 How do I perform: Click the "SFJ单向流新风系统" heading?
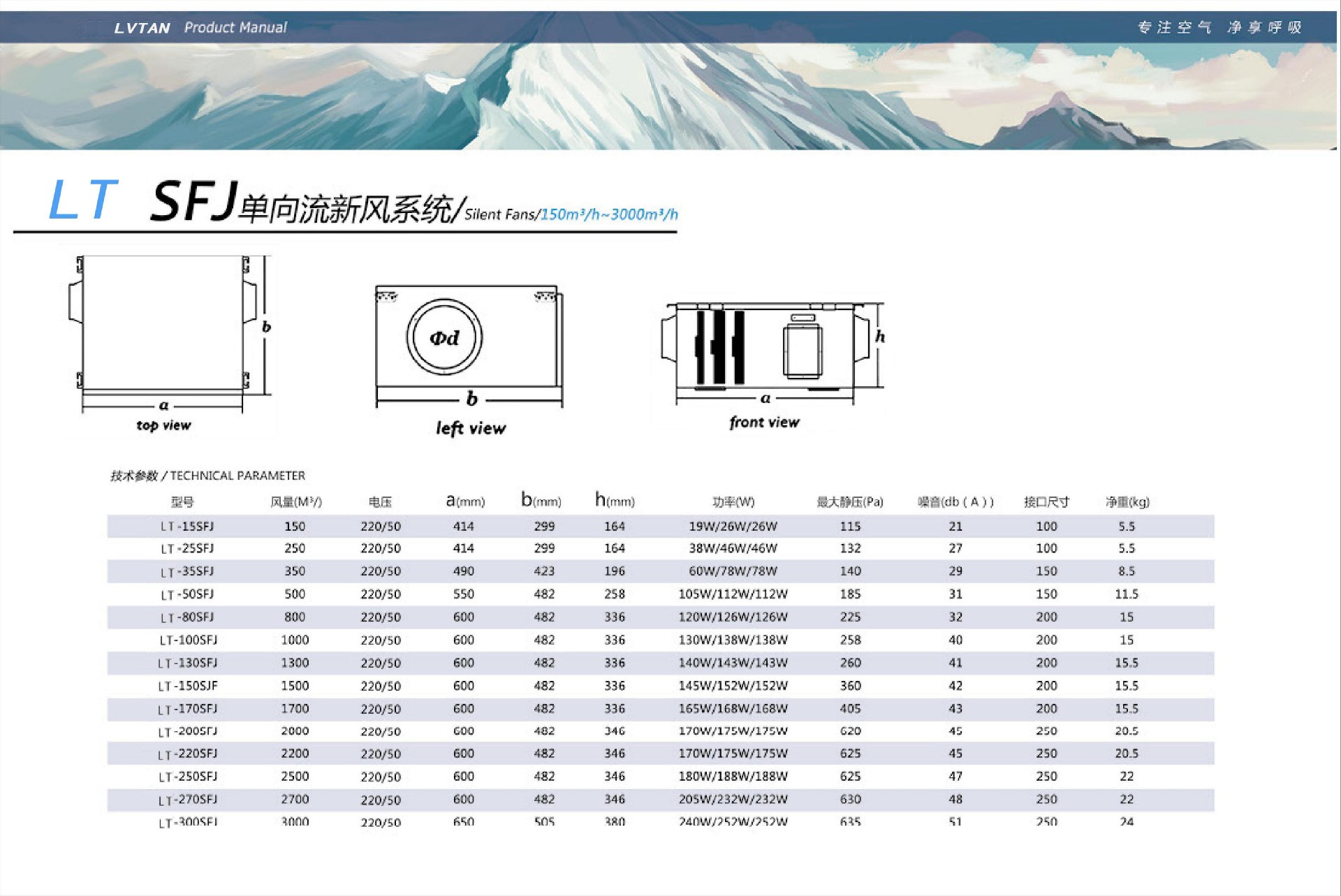[302, 203]
